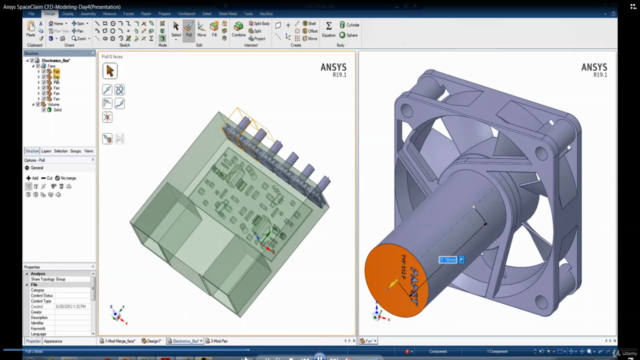Click the Fill tool icon
This screenshot has height=360, width=640.
(214, 30)
